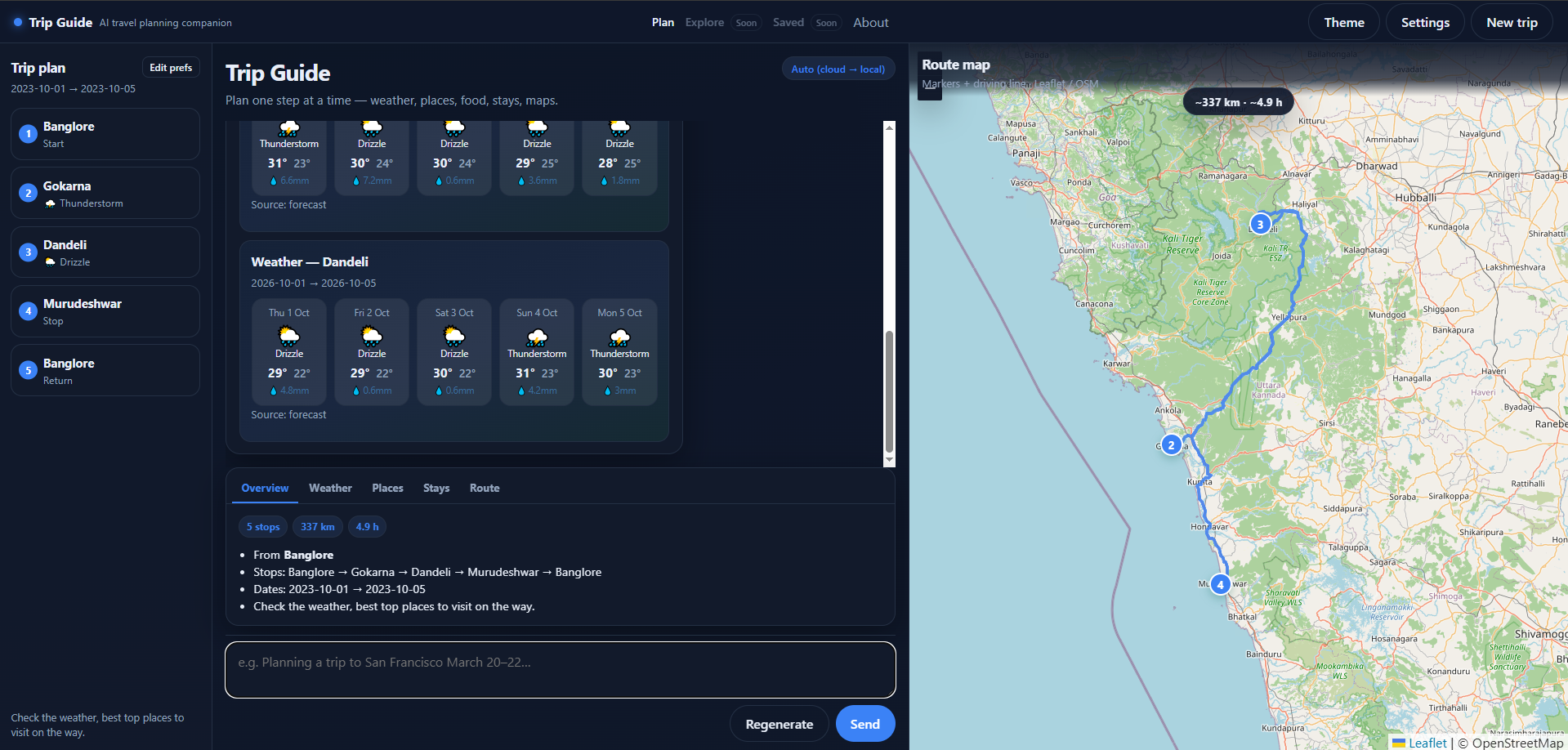Click the chat panel vertical scrollbar thumb
The image size is (1568, 750).
(890, 391)
